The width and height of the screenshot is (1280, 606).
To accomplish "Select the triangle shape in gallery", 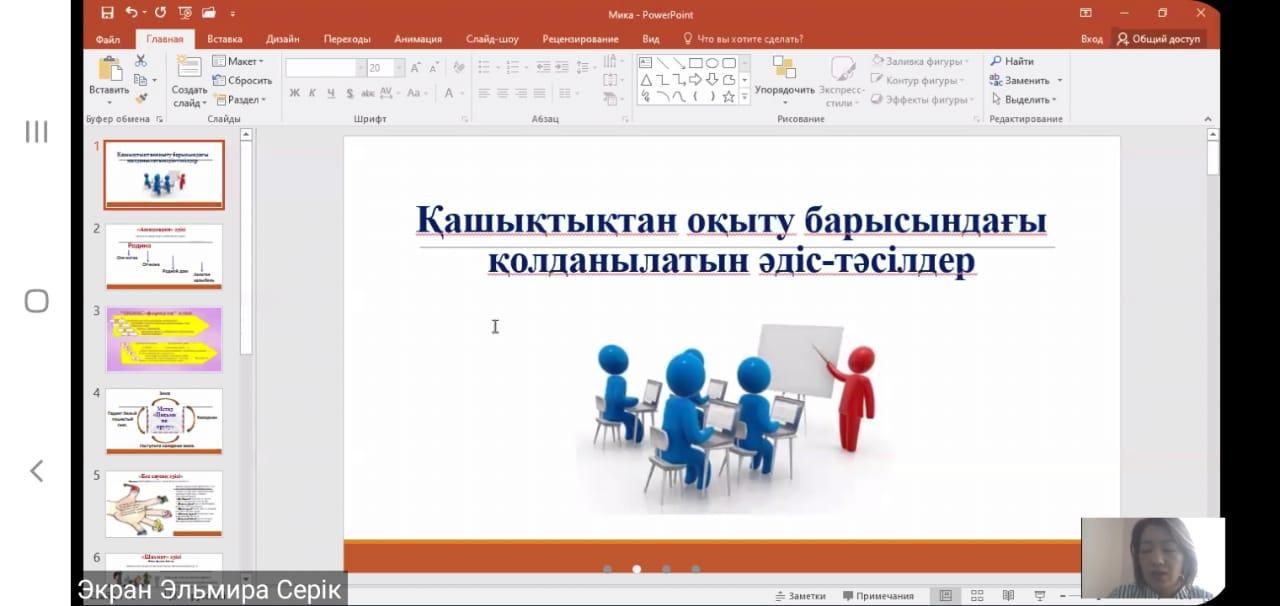I will point(646,79).
